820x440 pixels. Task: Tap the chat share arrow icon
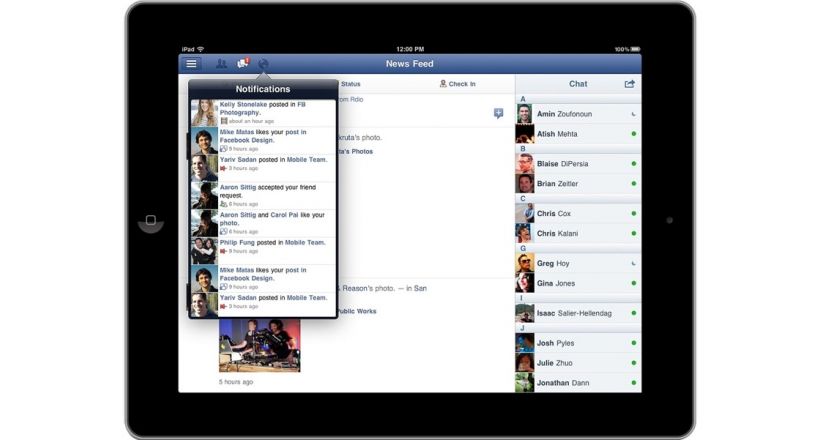pos(629,84)
